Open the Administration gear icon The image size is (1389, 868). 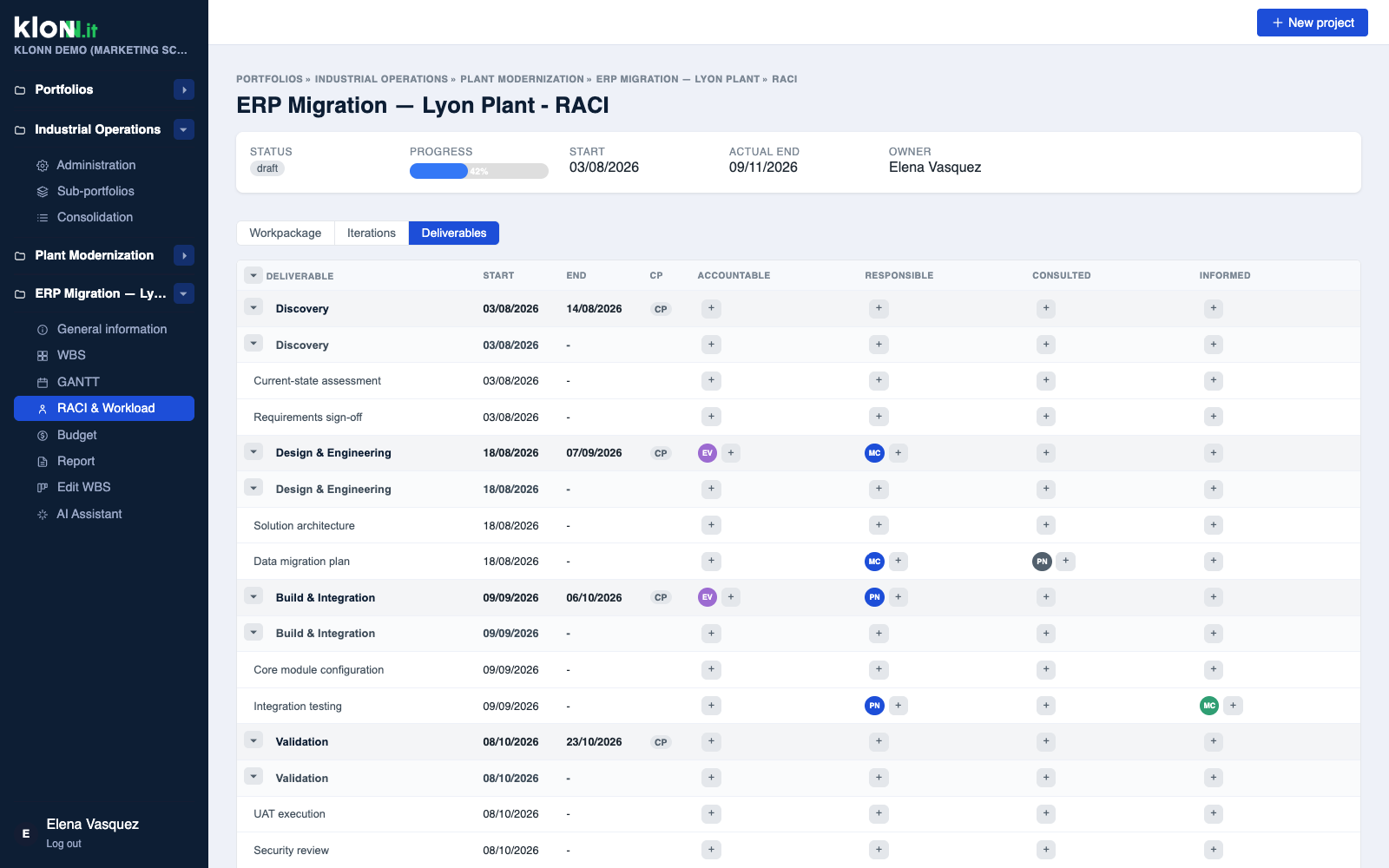coord(42,166)
